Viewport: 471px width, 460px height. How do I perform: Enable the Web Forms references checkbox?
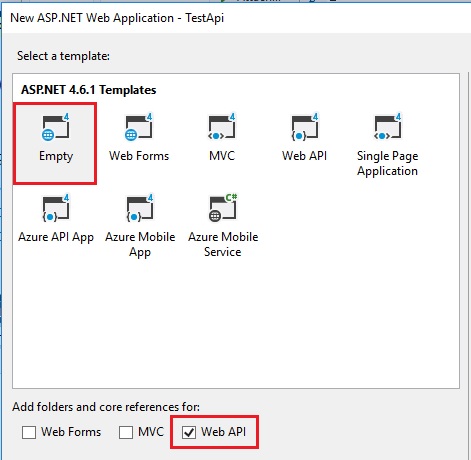(x=29, y=432)
